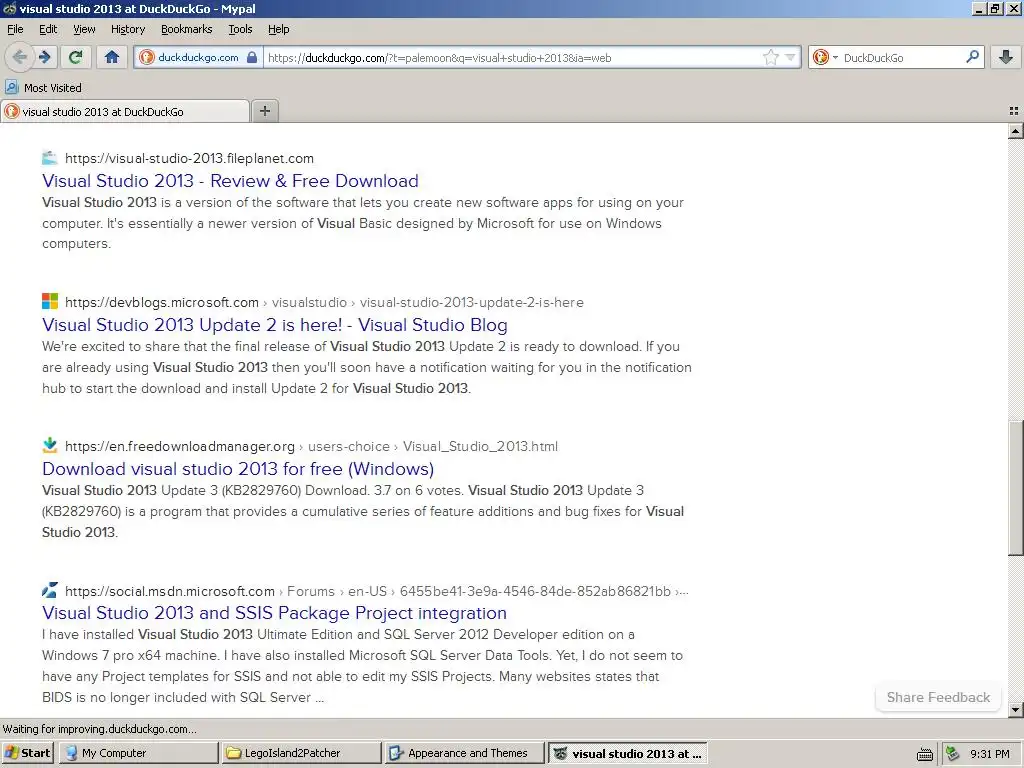Open the Help menu

pyautogui.click(x=278, y=29)
